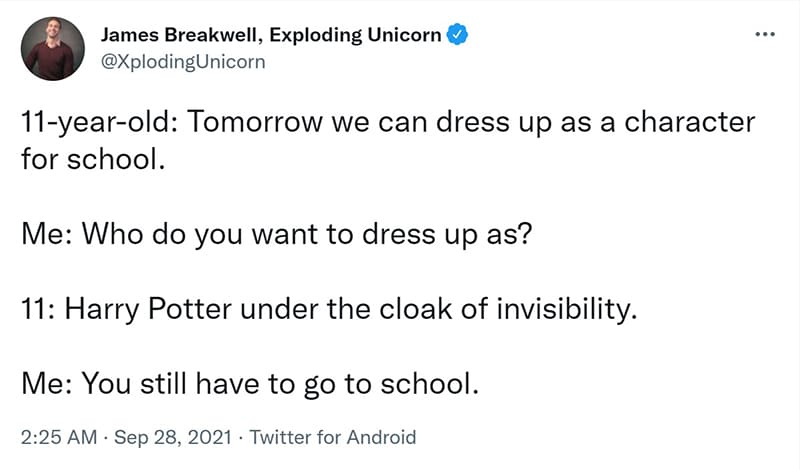
Task: Click the 2:25 AM timestamp
Action: coord(59,437)
